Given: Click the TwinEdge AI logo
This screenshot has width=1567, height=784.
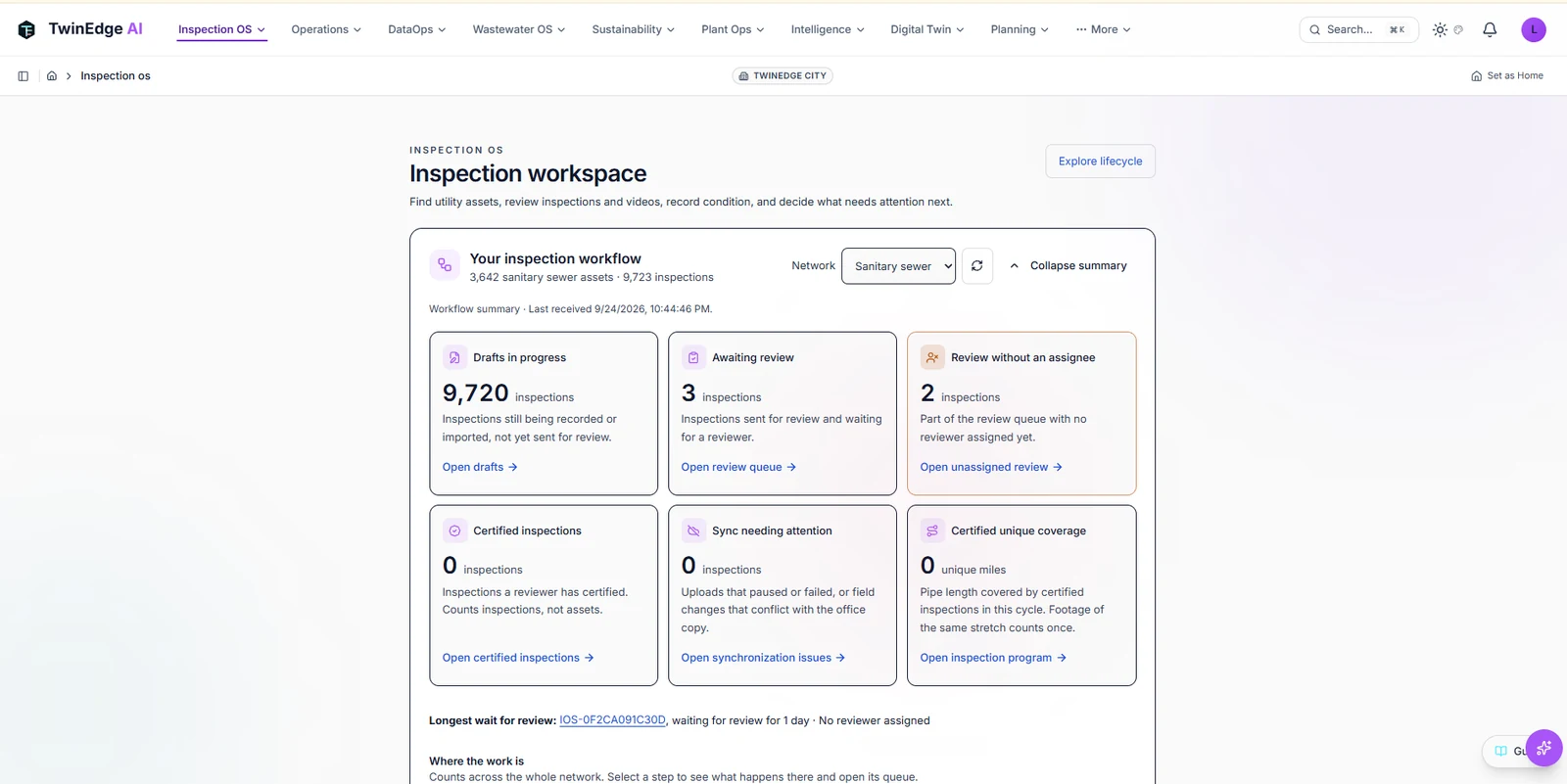Looking at the screenshot, I should click(x=80, y=29).
